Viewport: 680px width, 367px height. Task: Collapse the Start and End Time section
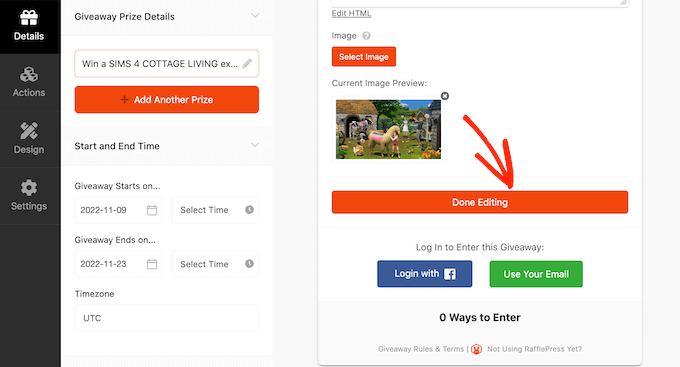tap(255, 145)
